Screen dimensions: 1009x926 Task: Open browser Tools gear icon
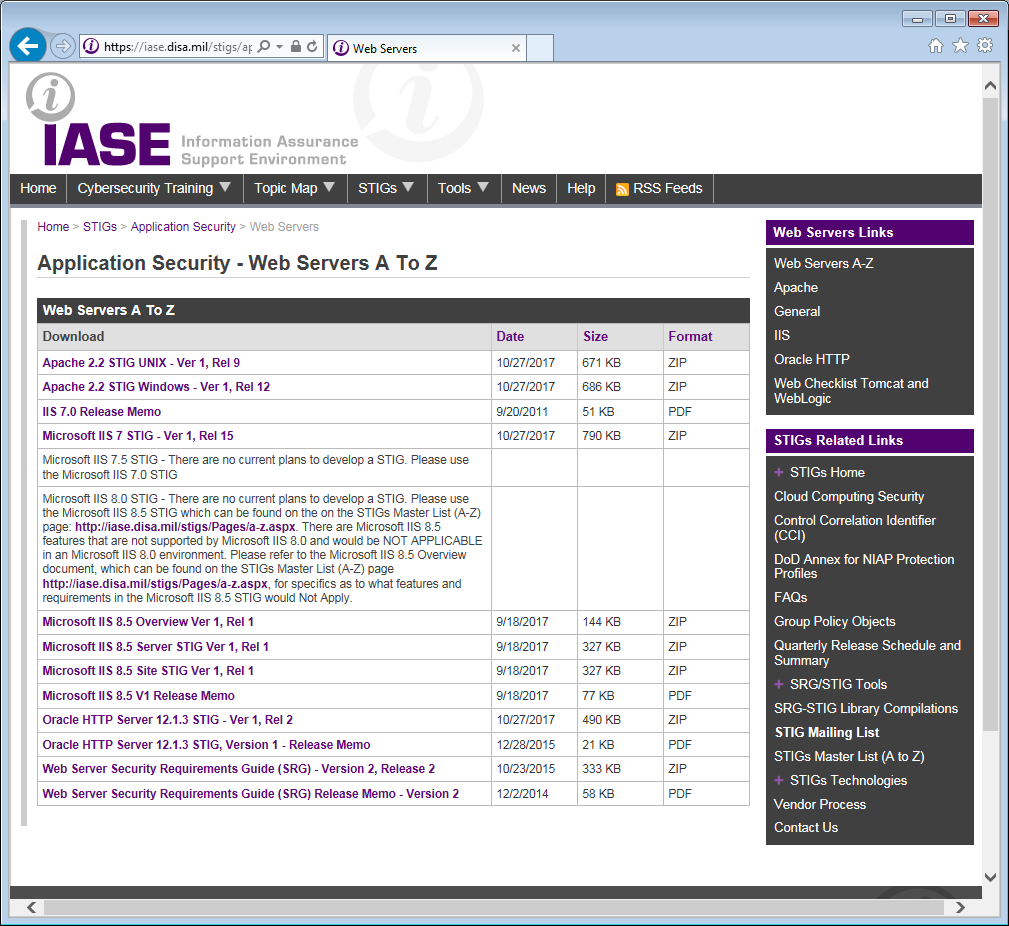(985, 46)
